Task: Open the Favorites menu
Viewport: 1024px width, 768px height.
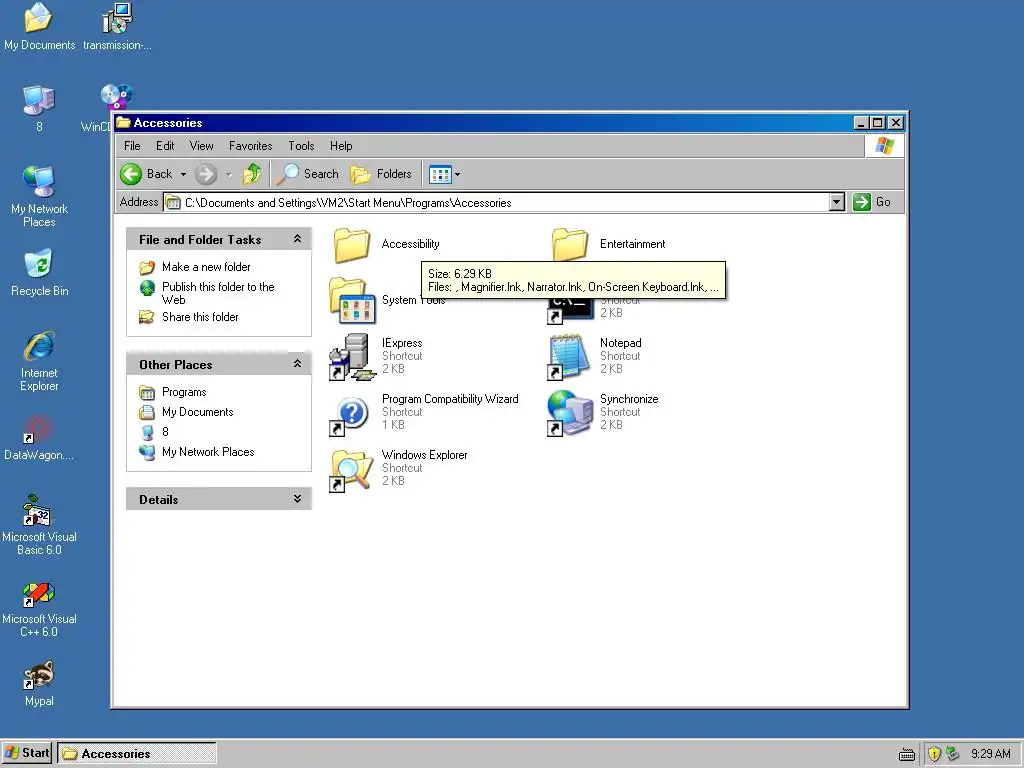Action: [x=250, y=146]
